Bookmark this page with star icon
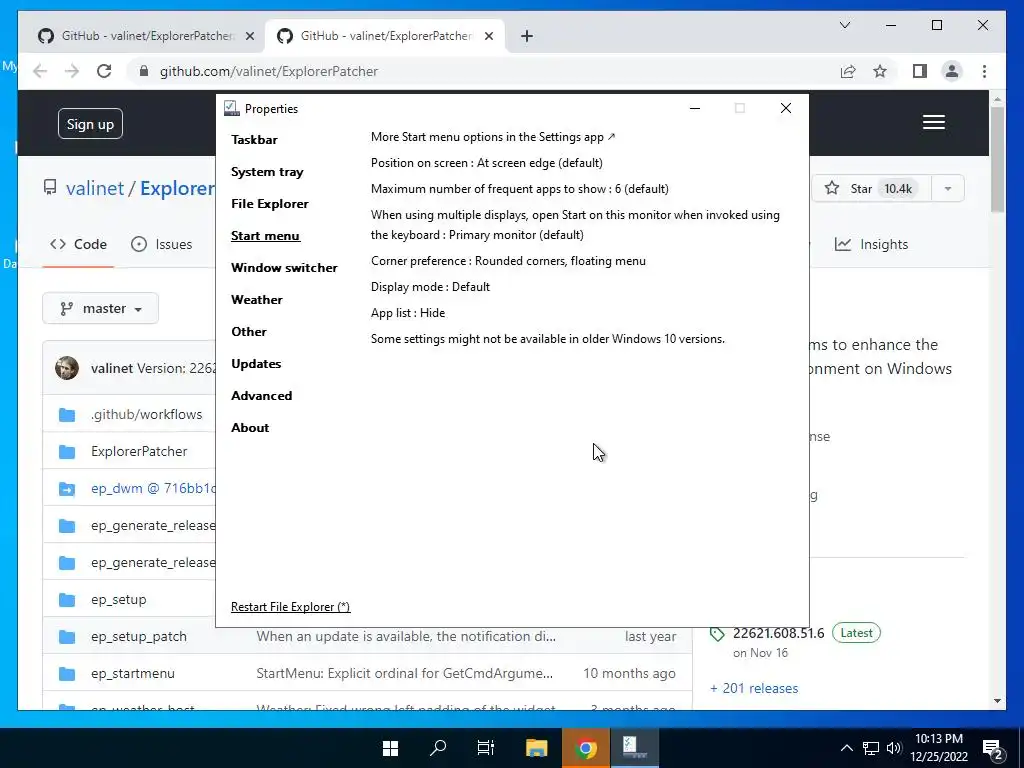1024x768 pixels. [x=880, y=71]
